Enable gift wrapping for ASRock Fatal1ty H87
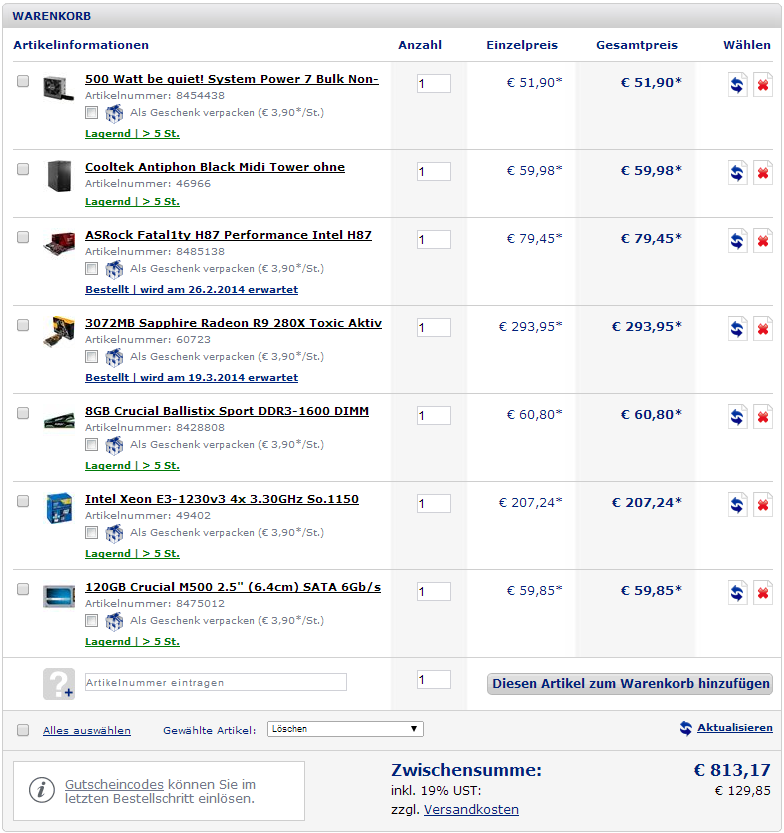The height and width of the screenshot is (833, 784). (x=91, y=269)
